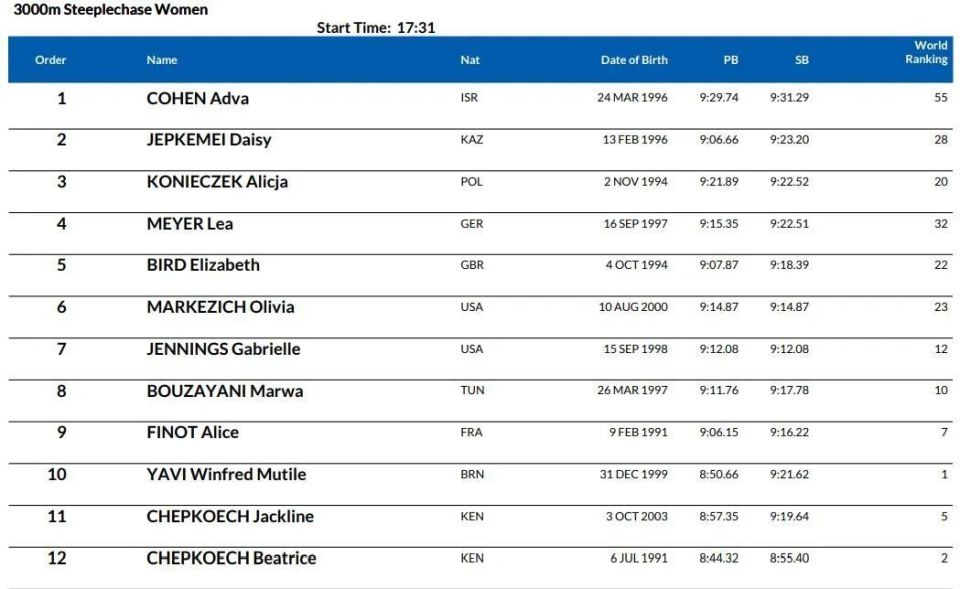Select the PB column header
Image resolution: width=960 pixels, height=589 pixels.
[730, 60]
